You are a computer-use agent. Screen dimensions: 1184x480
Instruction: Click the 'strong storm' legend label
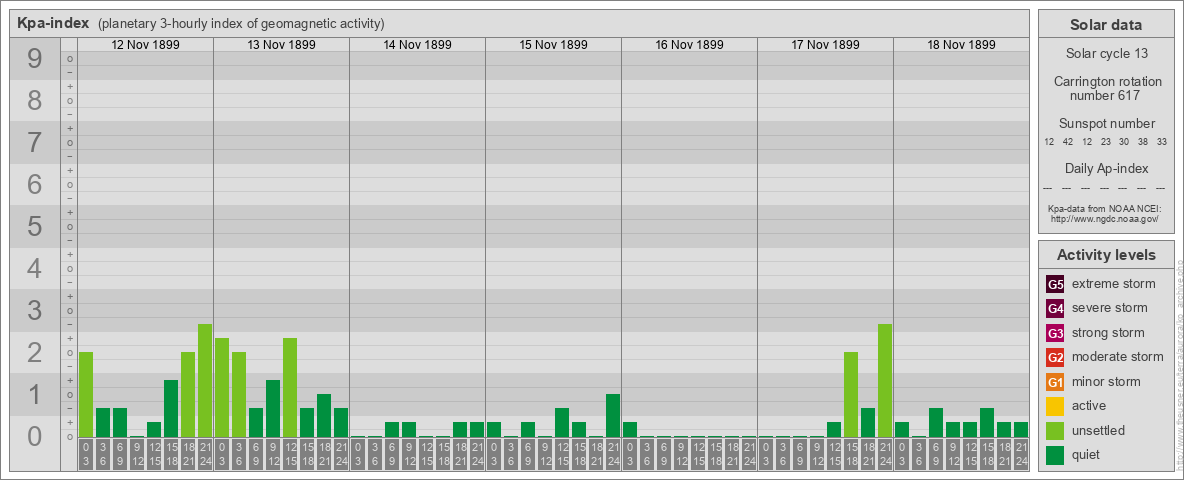(x=1108, y=333)
